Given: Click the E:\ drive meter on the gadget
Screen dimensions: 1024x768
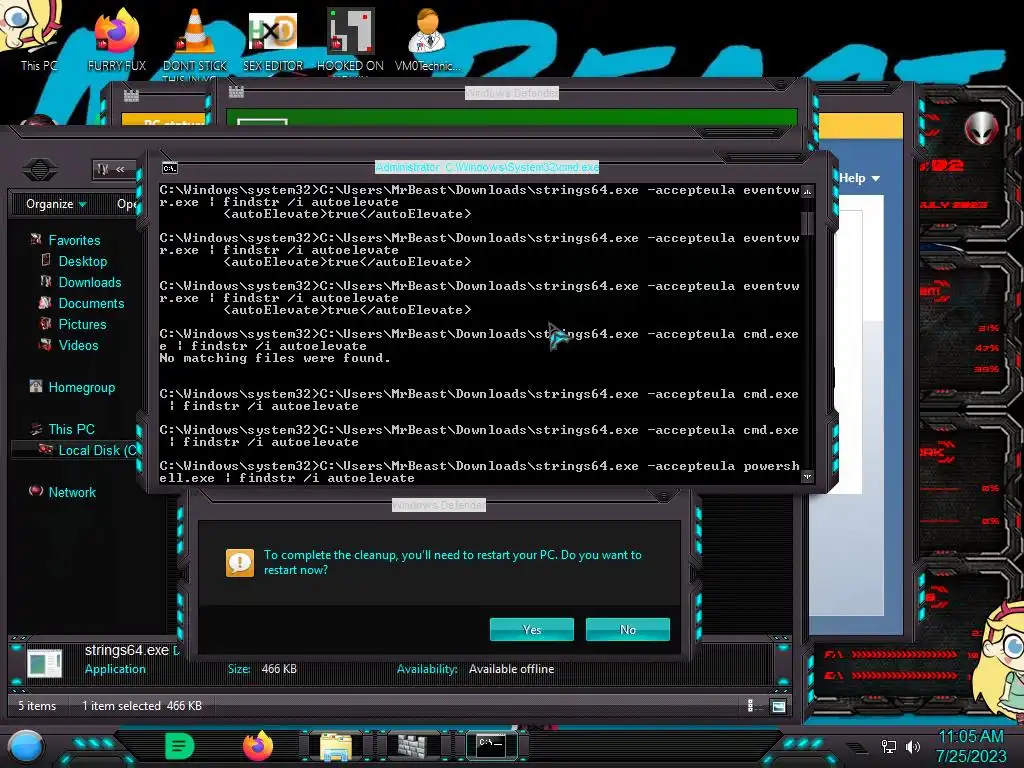Looking at the screenshot, I should (x=891, y=675).
